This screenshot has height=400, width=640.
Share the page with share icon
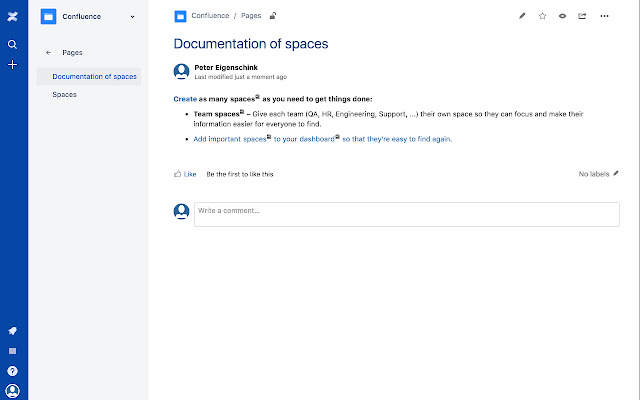pyautogui.click(x=582, y=16)
